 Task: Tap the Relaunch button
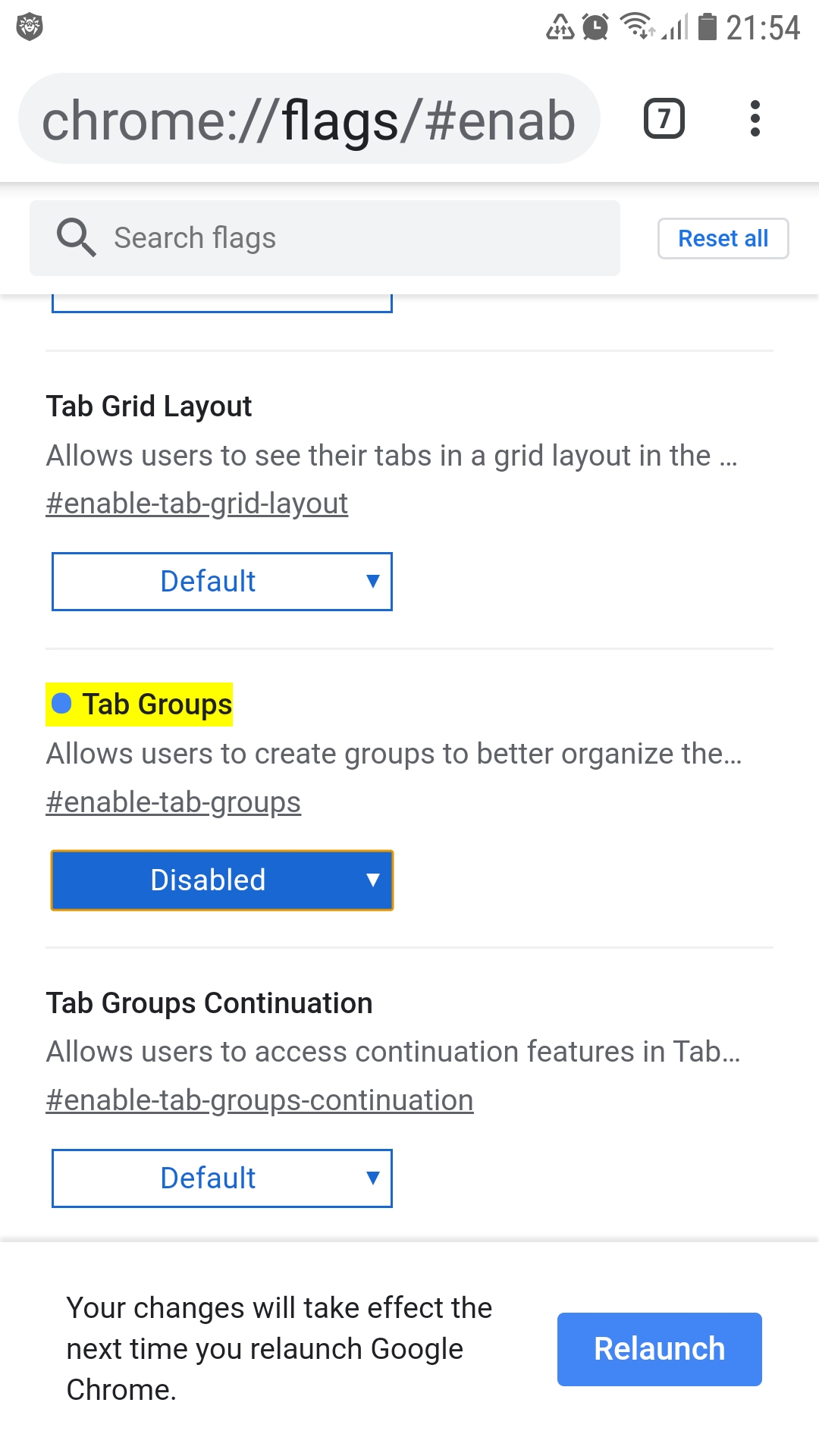coord(660,1349)
